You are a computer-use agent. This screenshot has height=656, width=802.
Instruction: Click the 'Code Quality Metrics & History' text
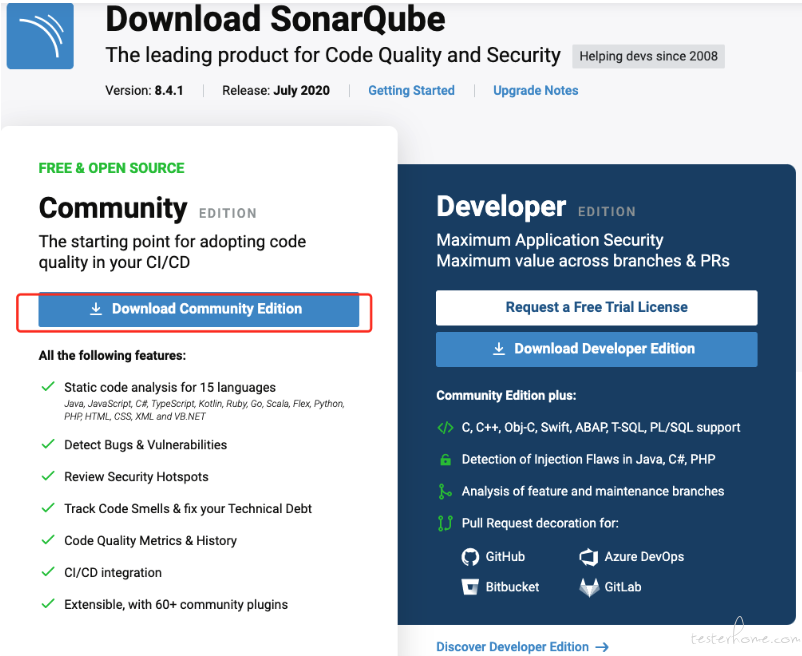[x=150, y=540]
